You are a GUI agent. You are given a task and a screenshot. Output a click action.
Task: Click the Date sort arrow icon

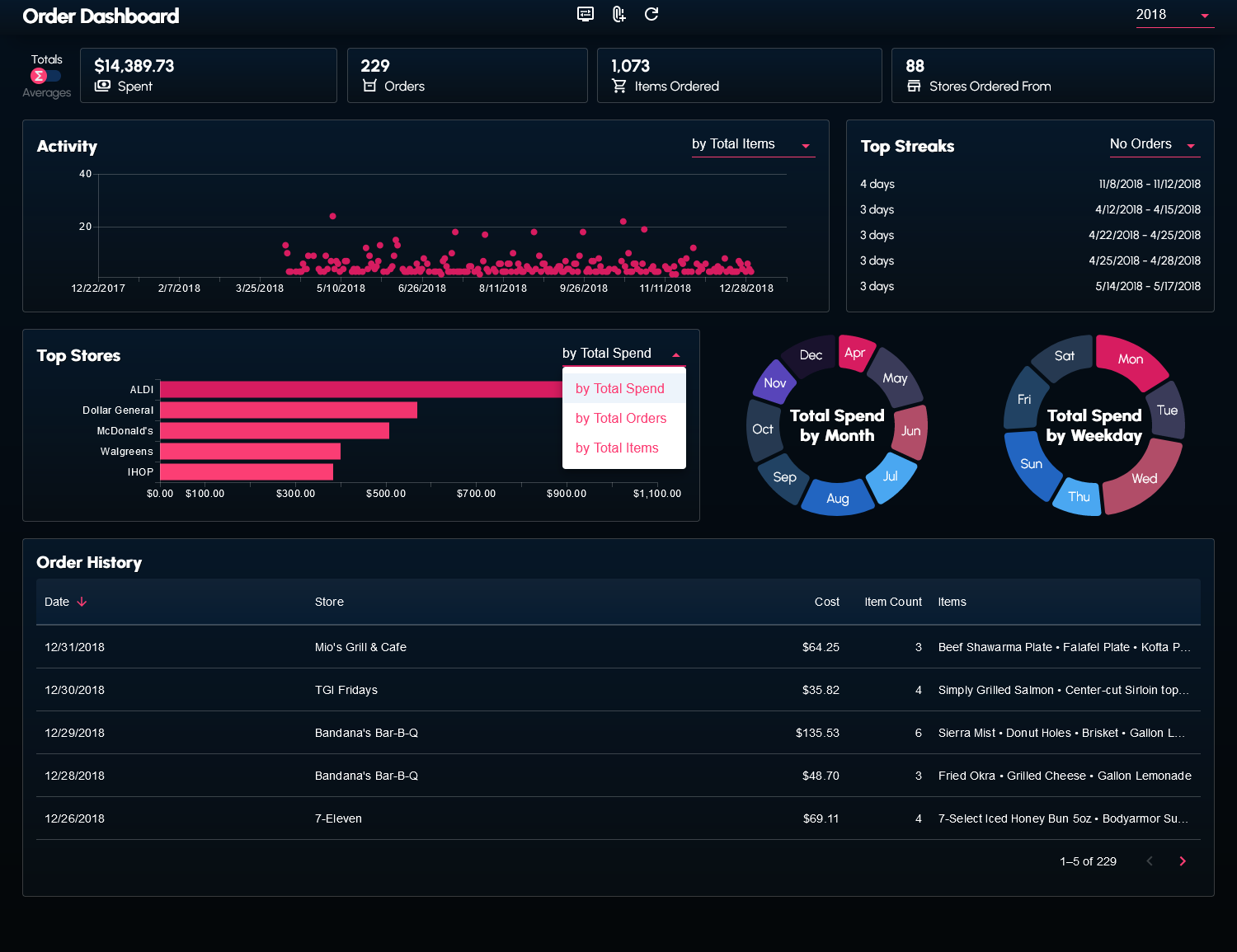[82, 602]
